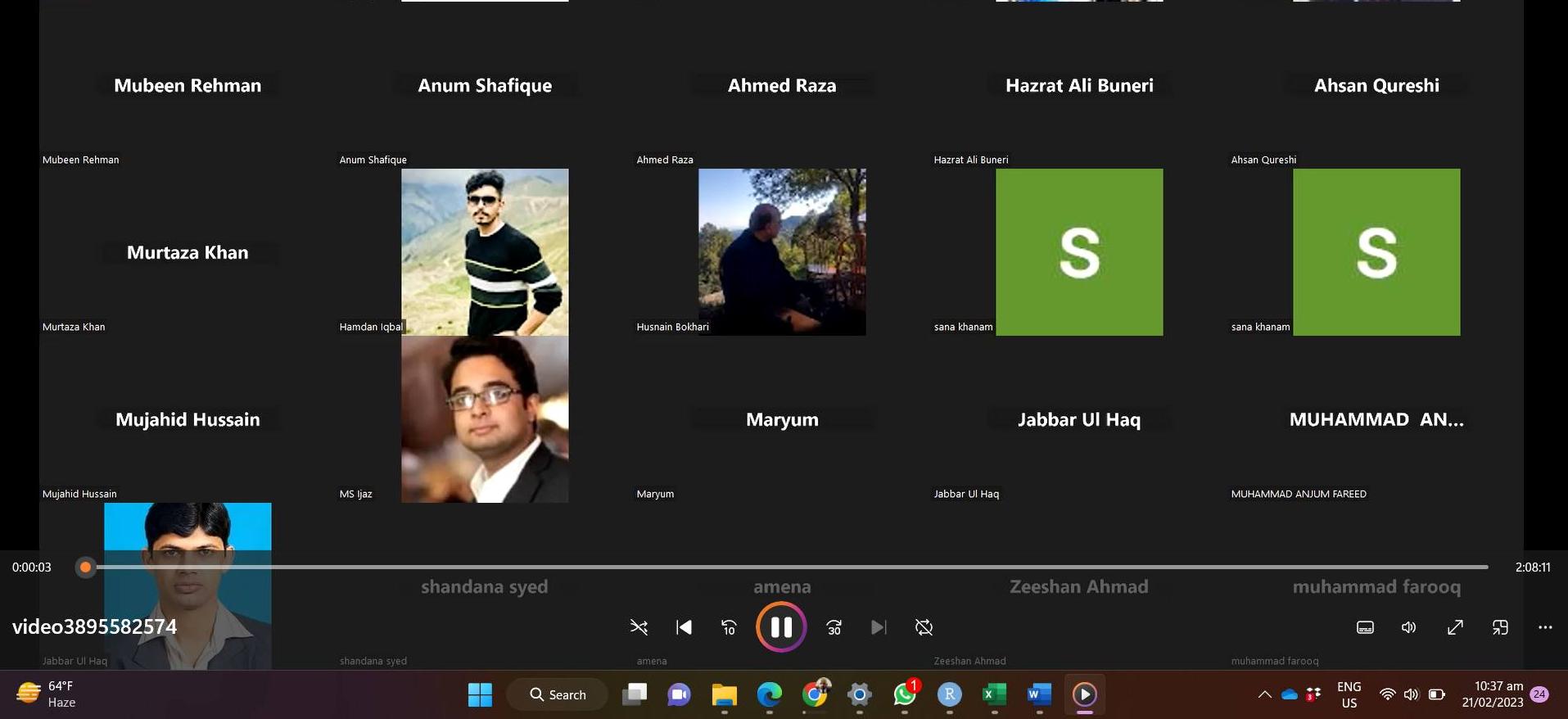Click the shandana syed name tile
This screenshot has width=1568, height=719.
tap(485, 586)
